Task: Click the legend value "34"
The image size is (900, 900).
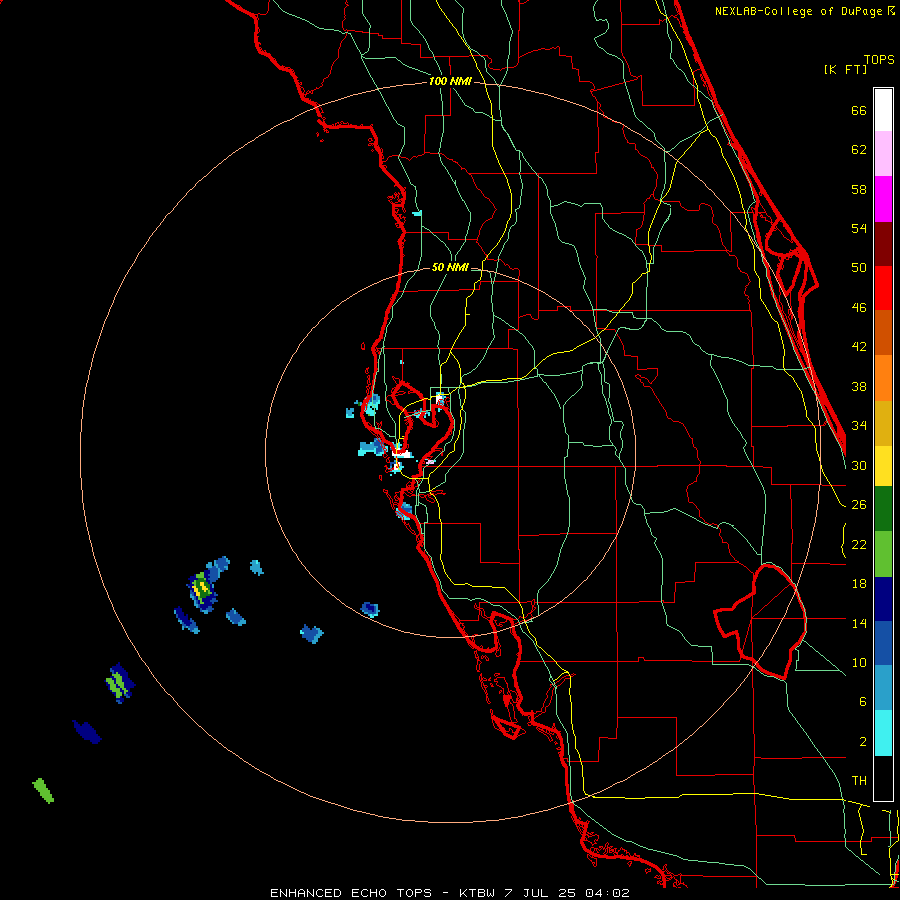Action: click(859, 426)
